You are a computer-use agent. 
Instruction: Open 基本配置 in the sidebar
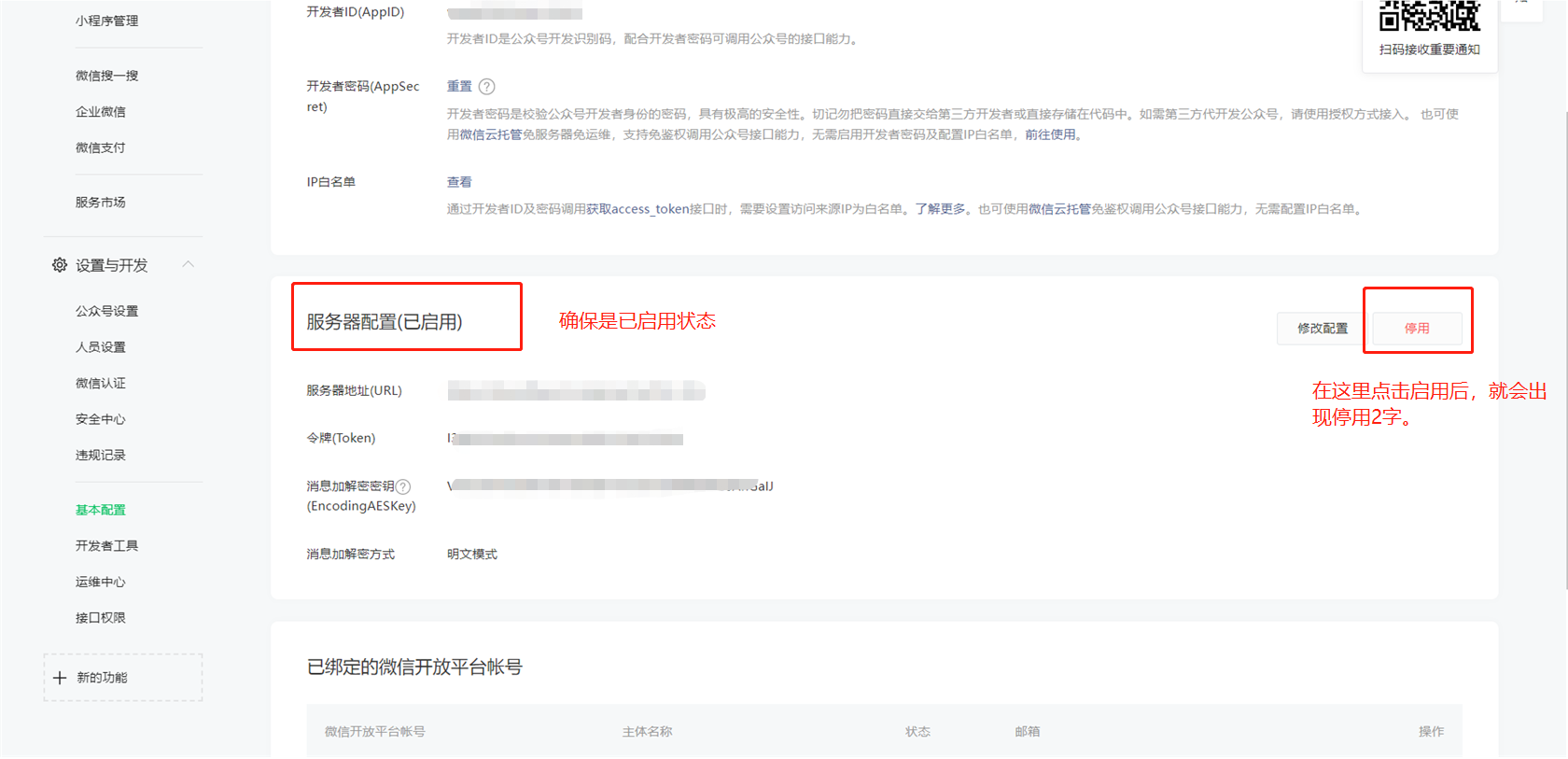pyautogui.click(x=101, y=510)
